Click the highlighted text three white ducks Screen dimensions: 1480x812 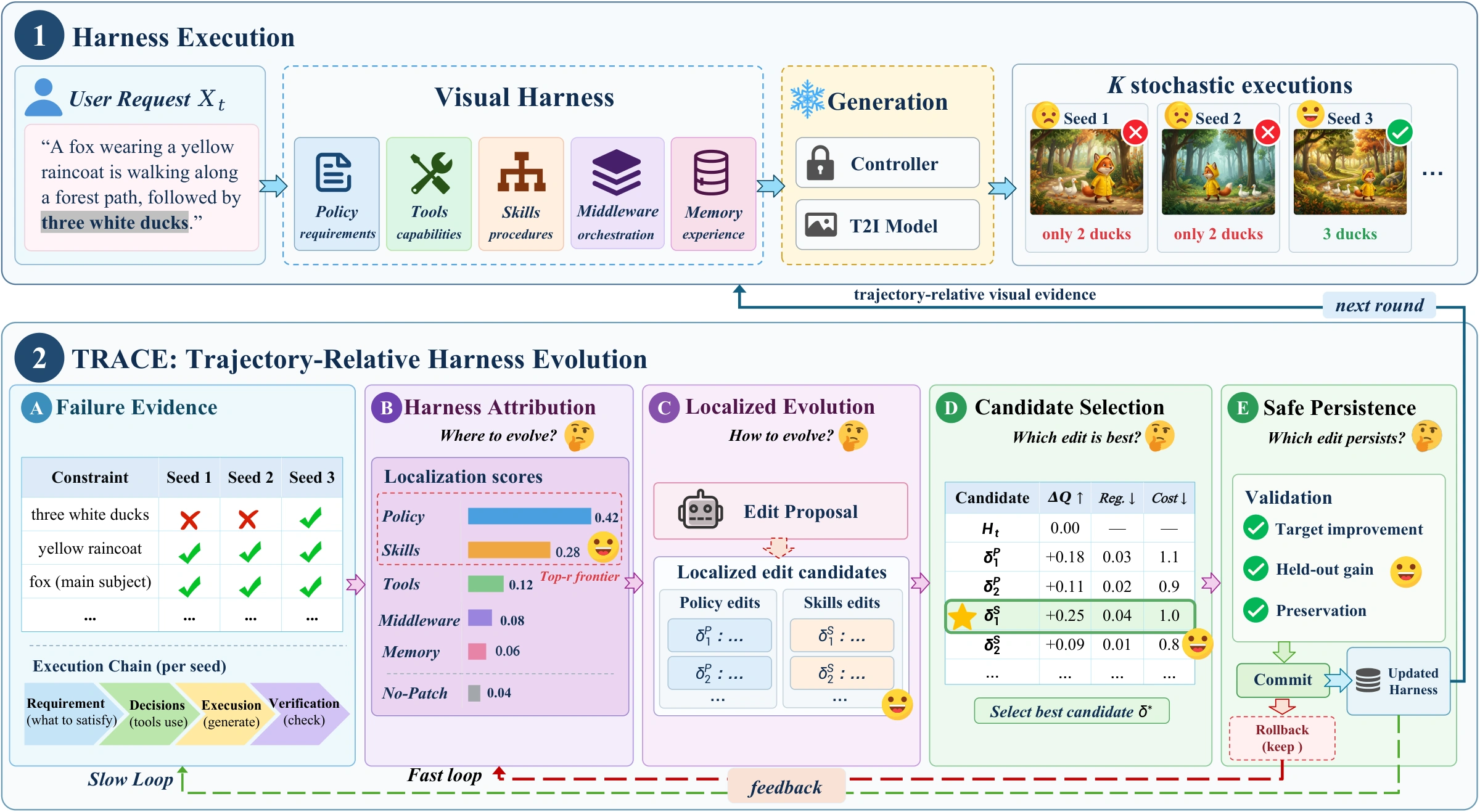click(115, 222)
